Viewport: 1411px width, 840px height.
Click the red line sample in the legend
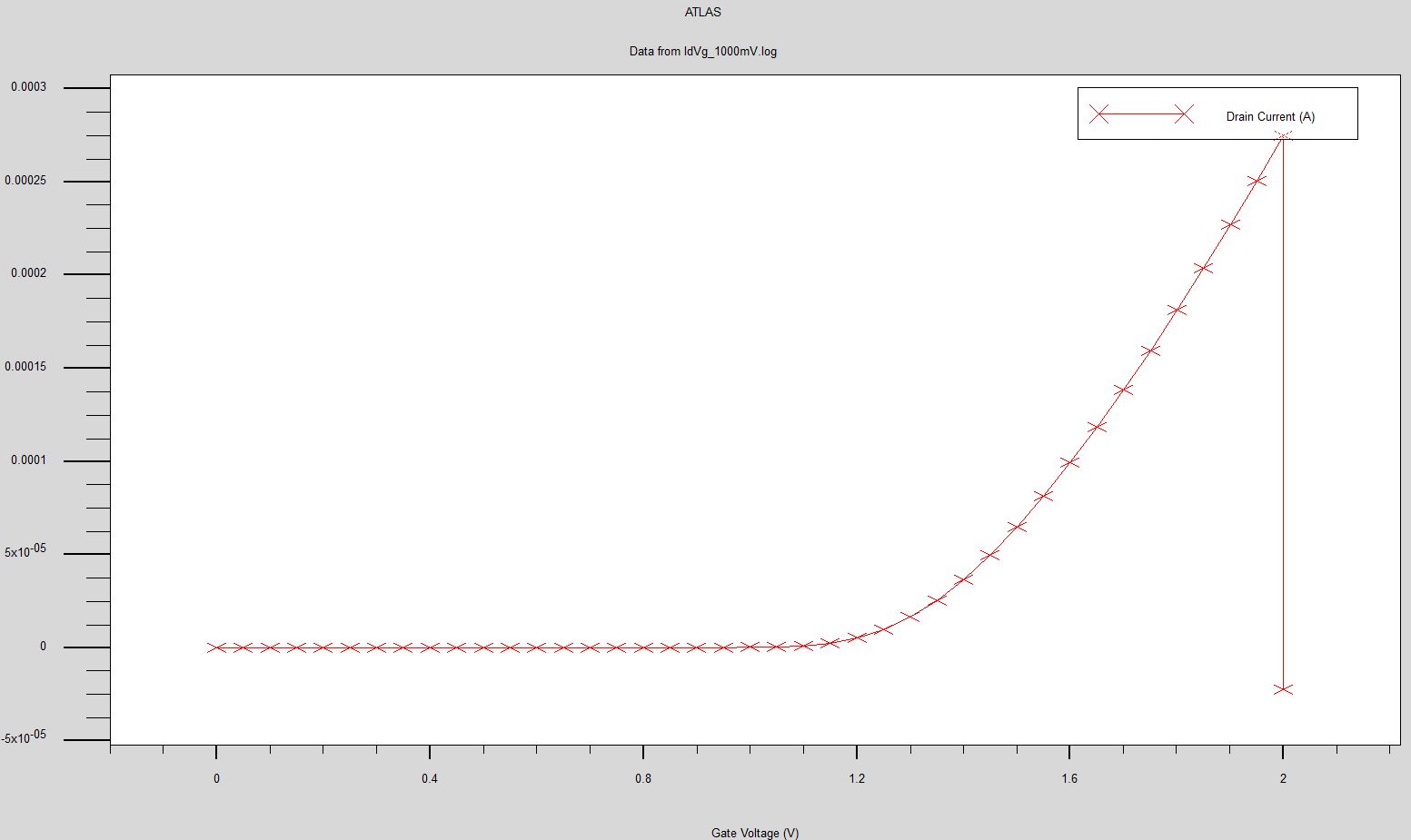[x=1141, y=114]
